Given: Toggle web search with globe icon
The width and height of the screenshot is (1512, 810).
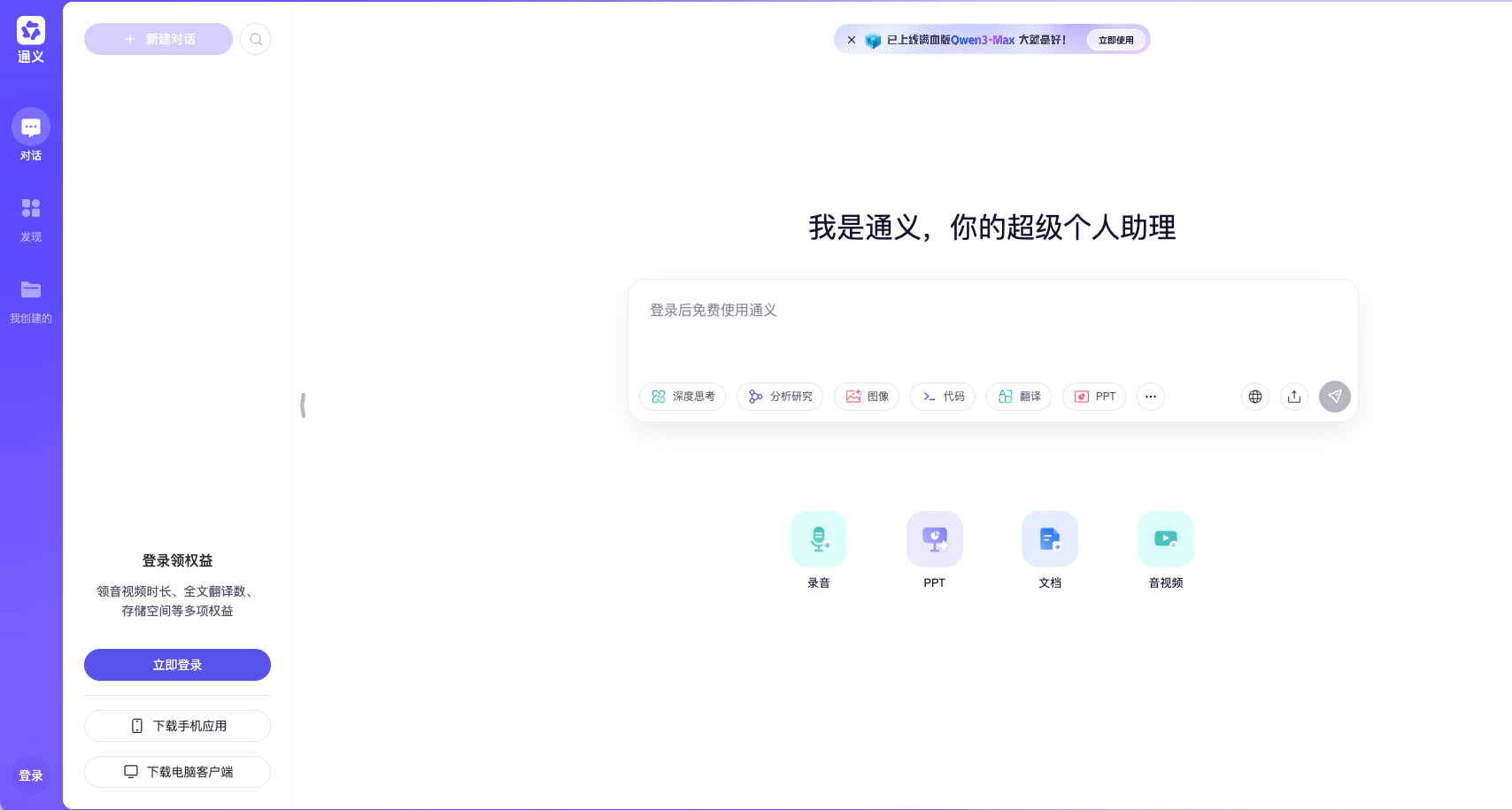Looking at the screenshot, I should 1254,397.
